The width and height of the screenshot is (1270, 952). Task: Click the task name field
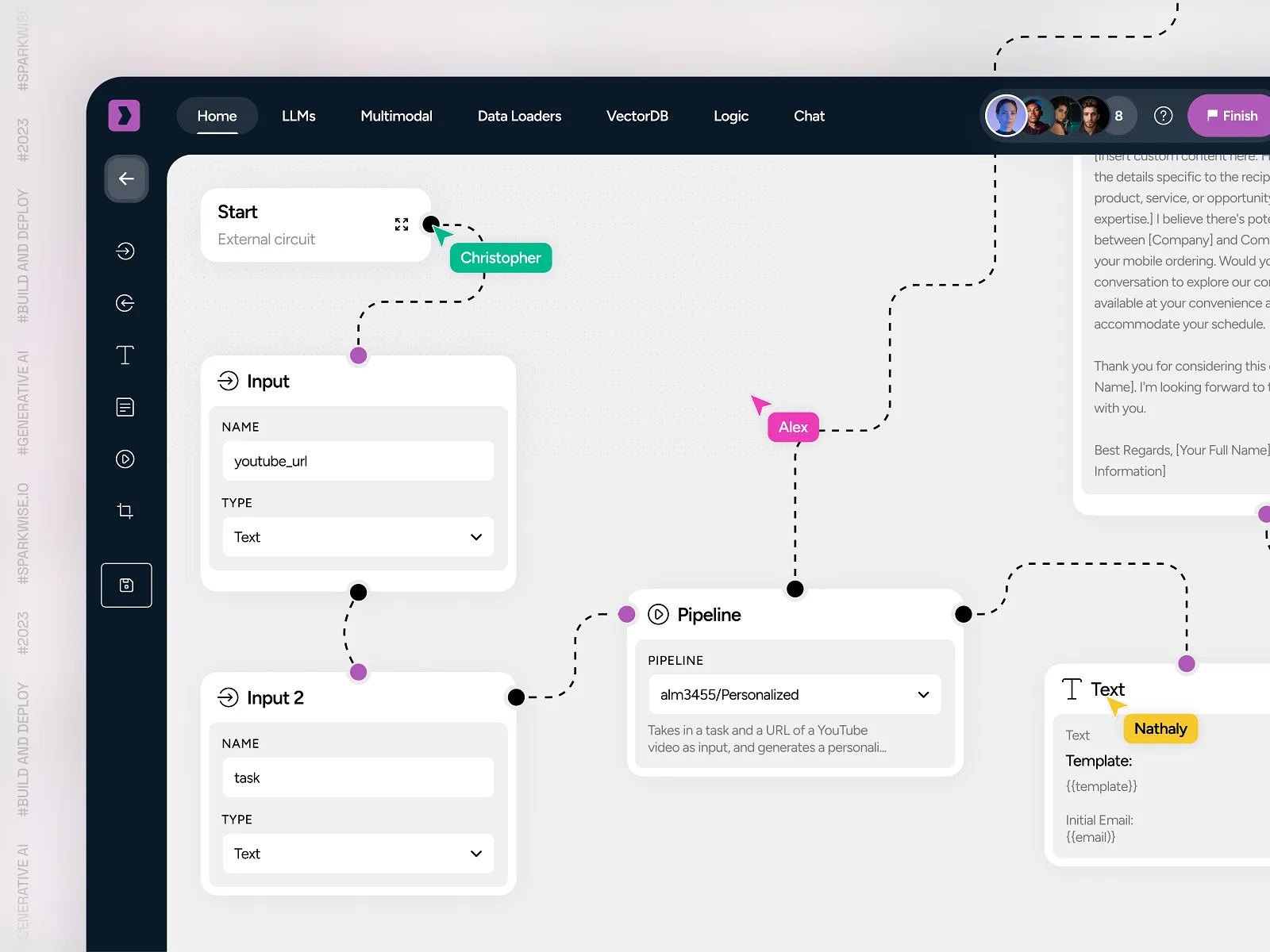coord(358,777)
